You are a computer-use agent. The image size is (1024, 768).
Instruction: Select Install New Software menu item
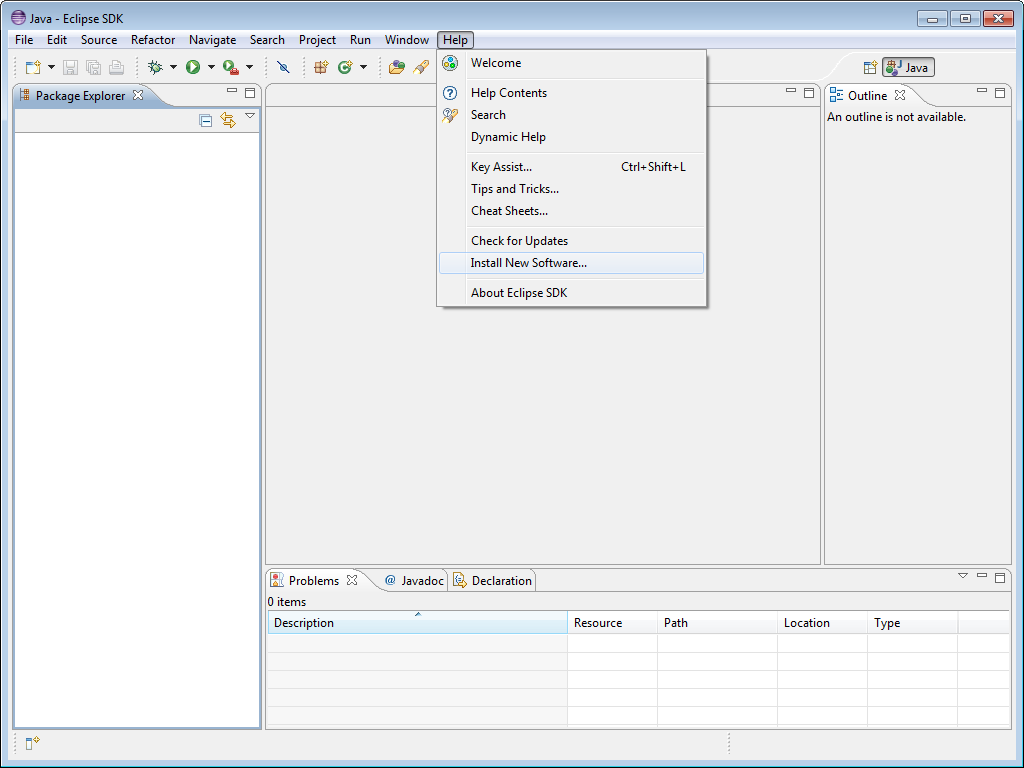[528, 263]
